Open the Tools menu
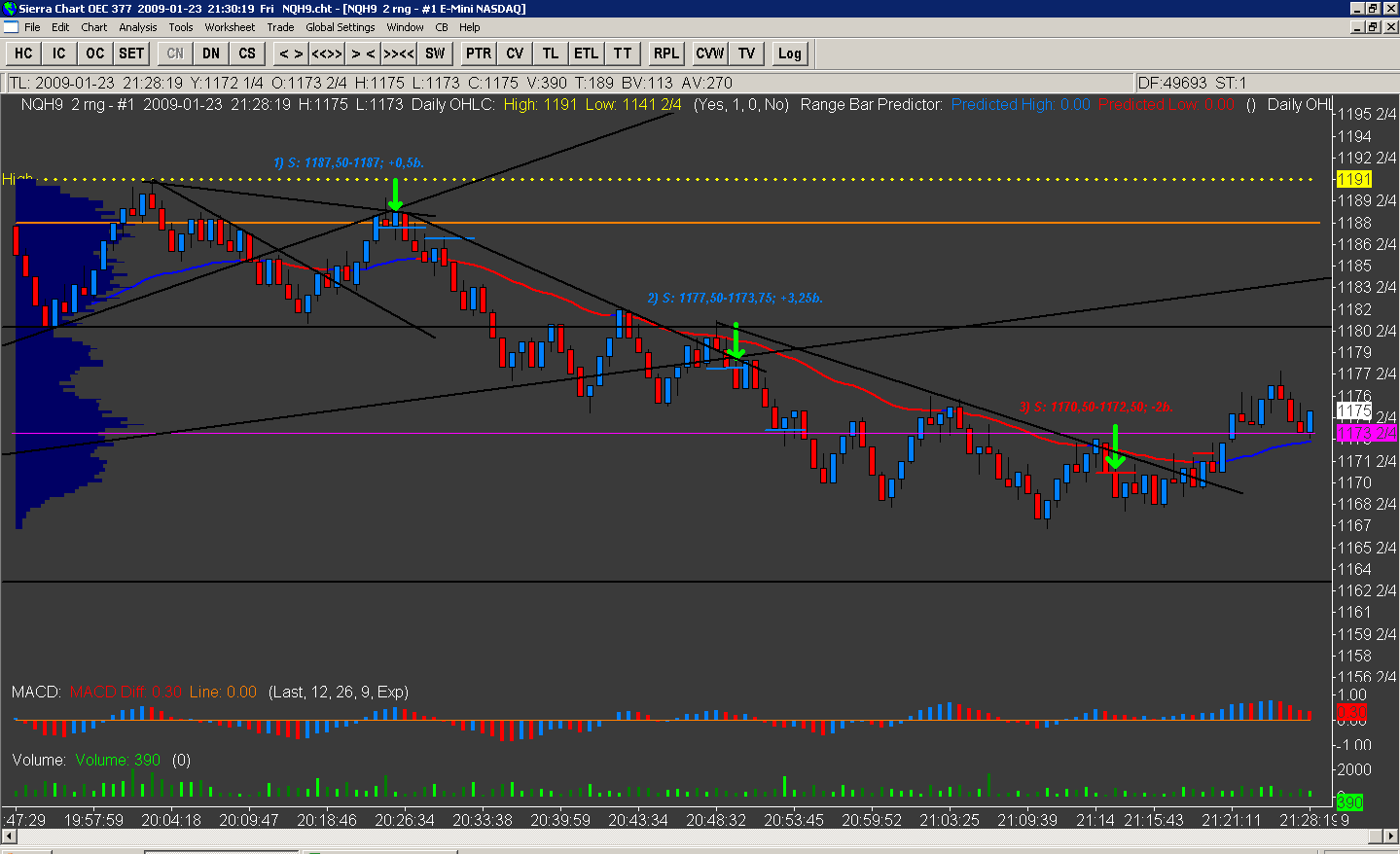The image size is (1400, 854). [181, 27]
